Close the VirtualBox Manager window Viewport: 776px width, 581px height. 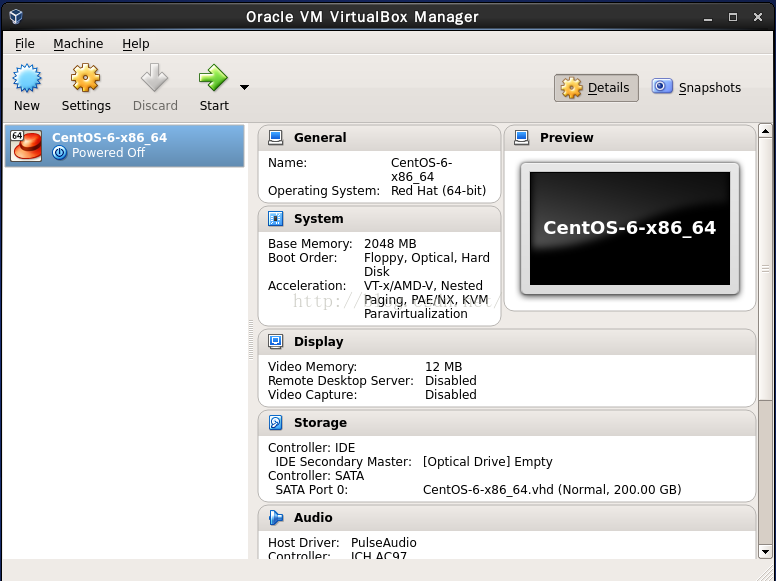pyautogui.click(x=758, y=17)
